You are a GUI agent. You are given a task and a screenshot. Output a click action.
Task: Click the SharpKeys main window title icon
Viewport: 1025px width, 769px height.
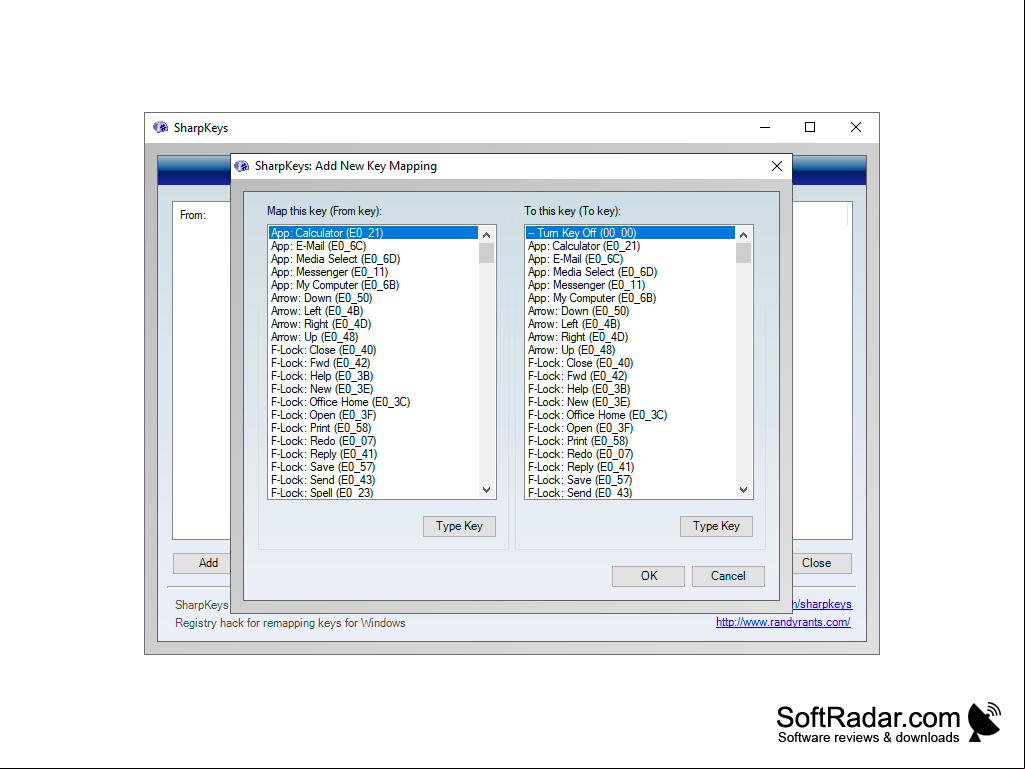point(160,128)
